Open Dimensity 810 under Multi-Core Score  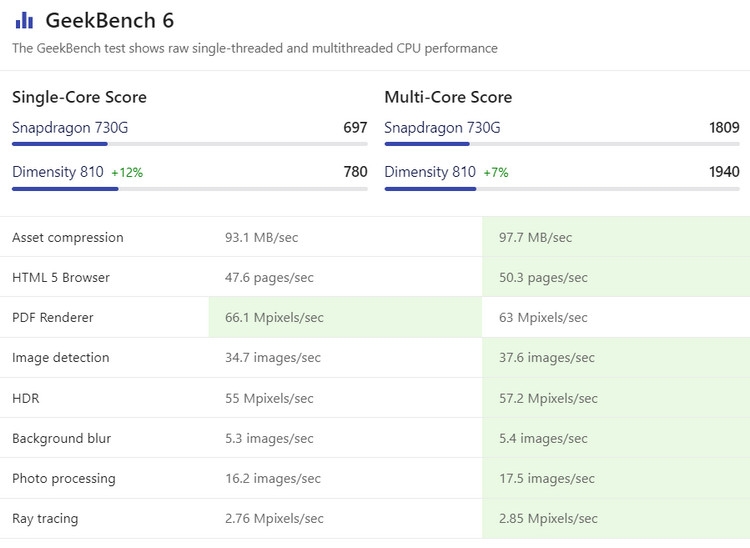click(x=430, y=172)
